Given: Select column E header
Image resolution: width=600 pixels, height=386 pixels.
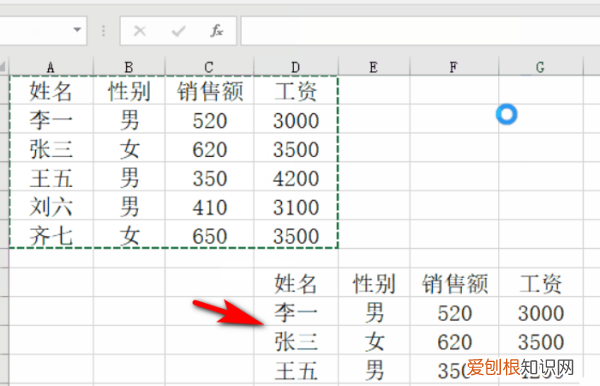Looking at the screenshot, I should (374, 67).
